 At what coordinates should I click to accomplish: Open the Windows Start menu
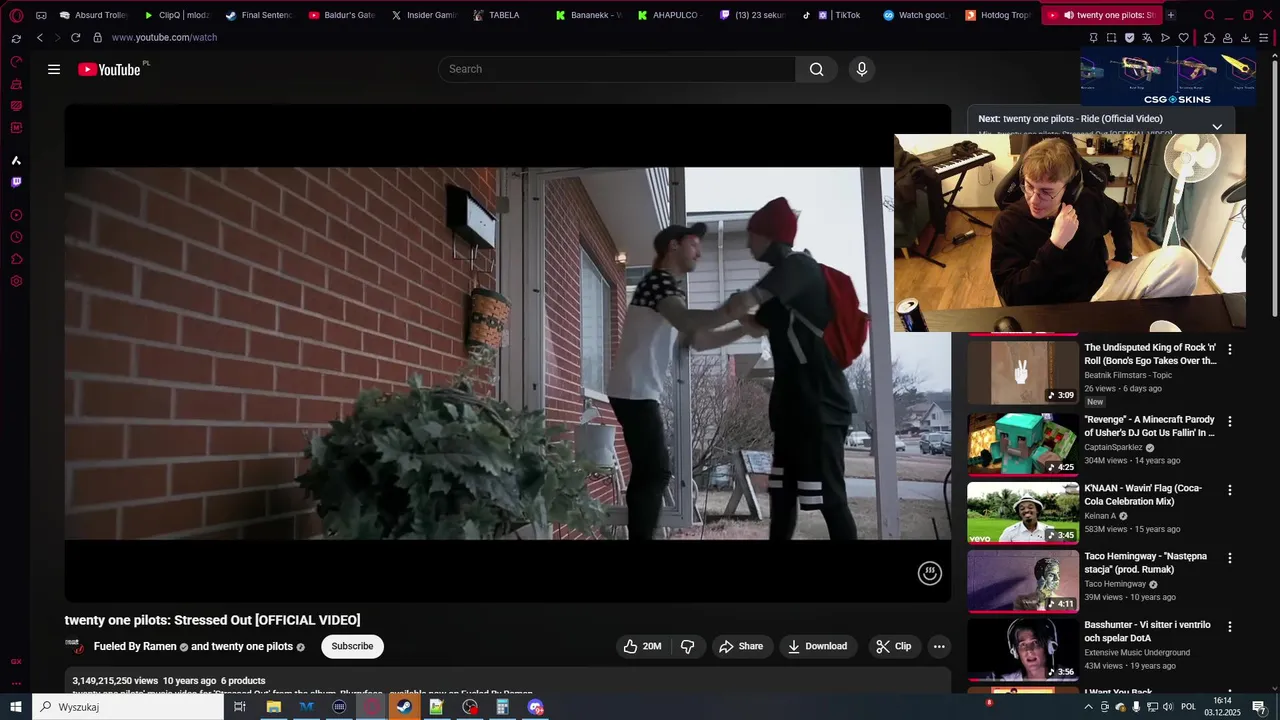point(16,707)
